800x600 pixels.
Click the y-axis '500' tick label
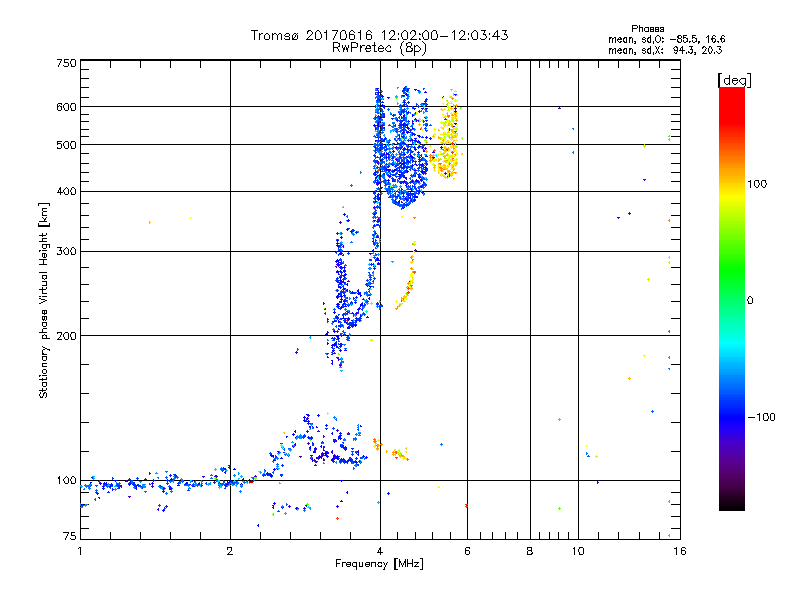click(66, 145)
